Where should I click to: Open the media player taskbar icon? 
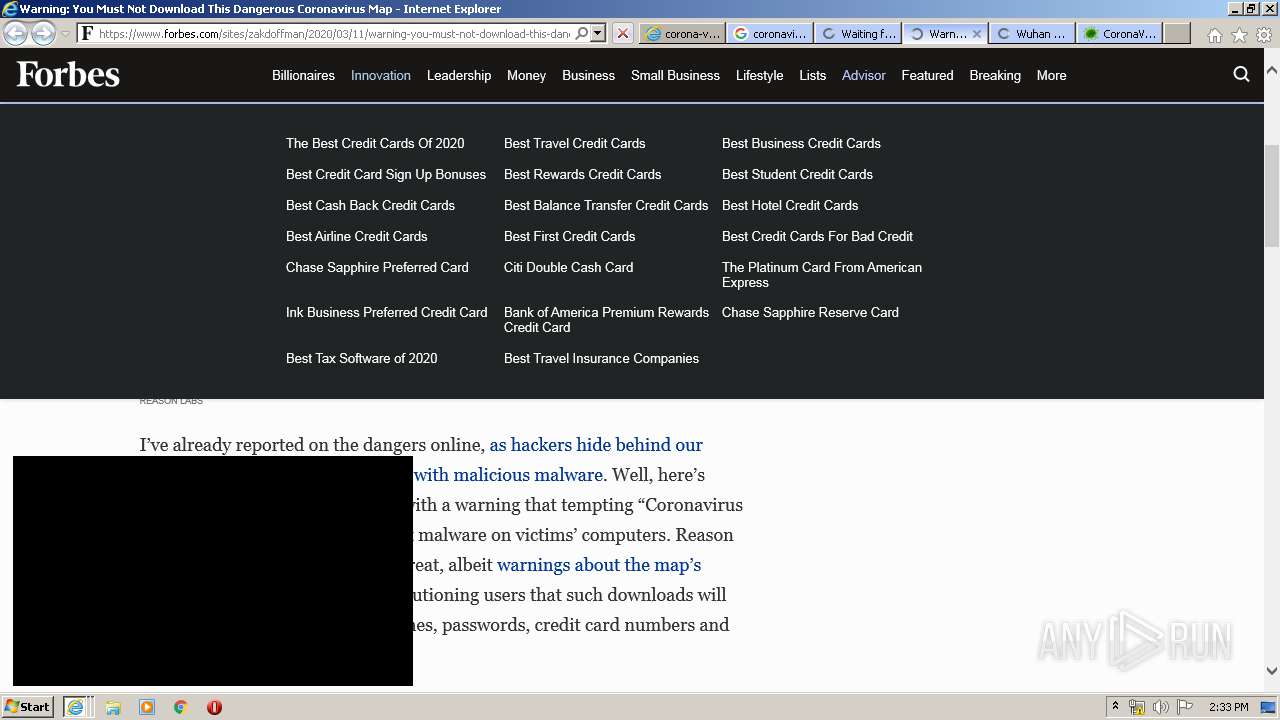pyautogui.click(x=147, y=707)
